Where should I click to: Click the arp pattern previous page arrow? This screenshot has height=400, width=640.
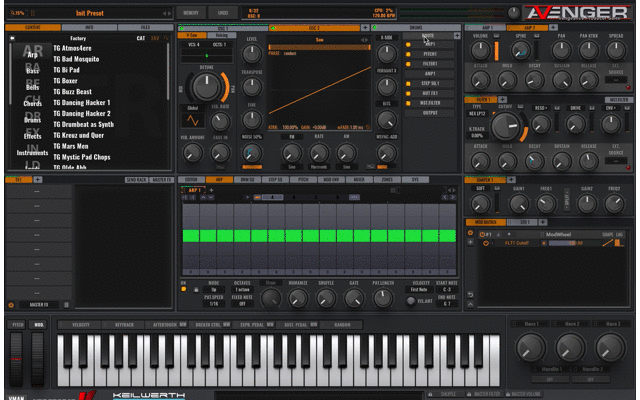pyautogui.click(x=445, y=197)
